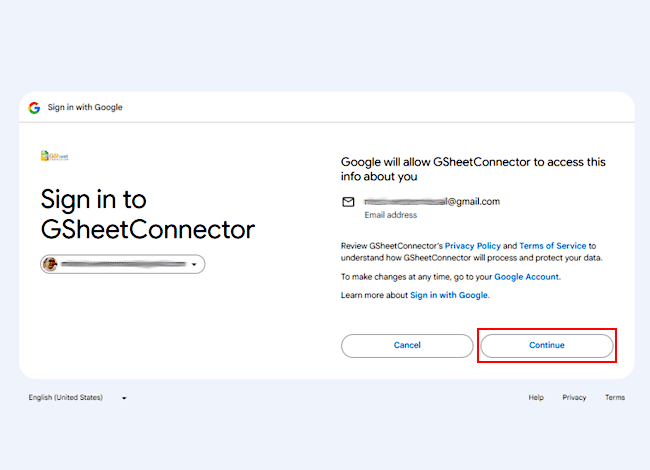Click the Privacy footer link
The height and width of the screenshot is (470, 650).
(574, 397)
